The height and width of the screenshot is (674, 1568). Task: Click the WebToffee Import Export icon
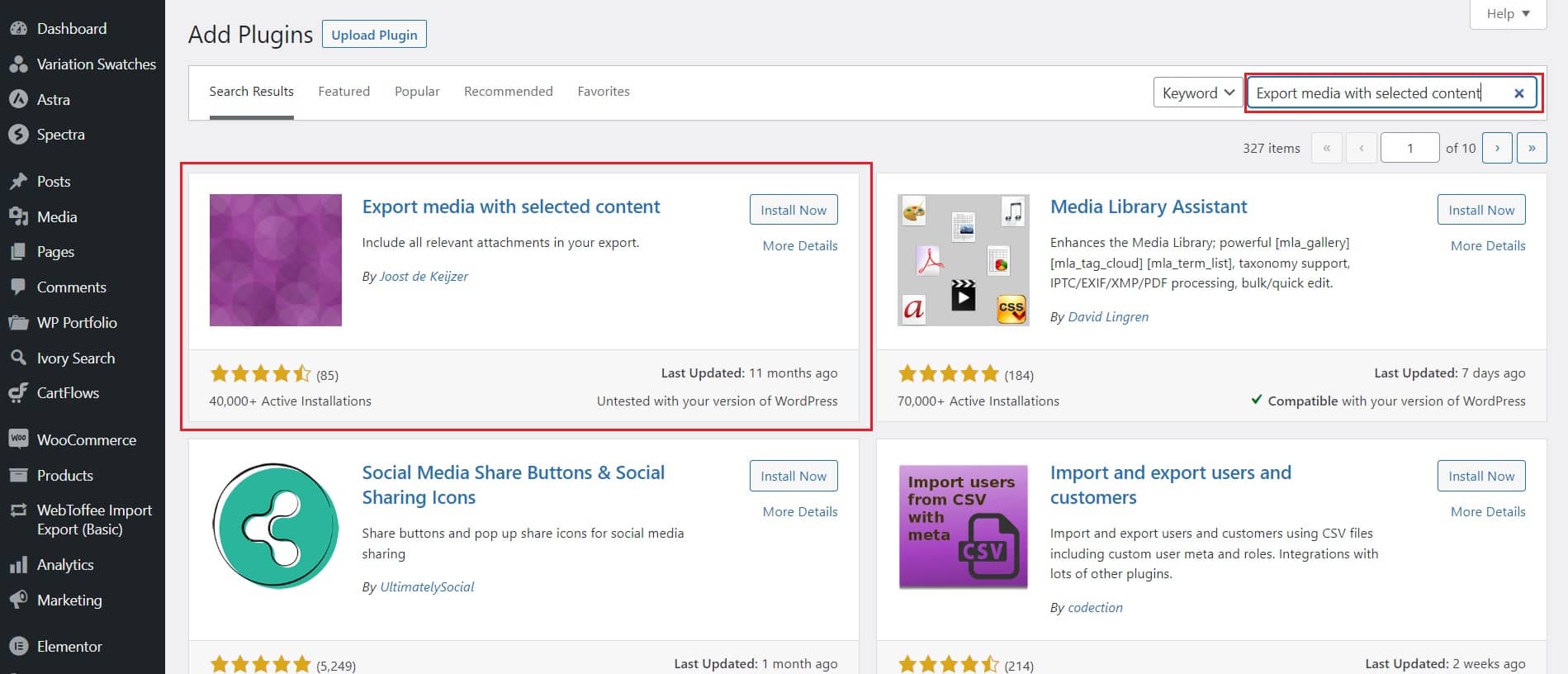coord(18,510)
